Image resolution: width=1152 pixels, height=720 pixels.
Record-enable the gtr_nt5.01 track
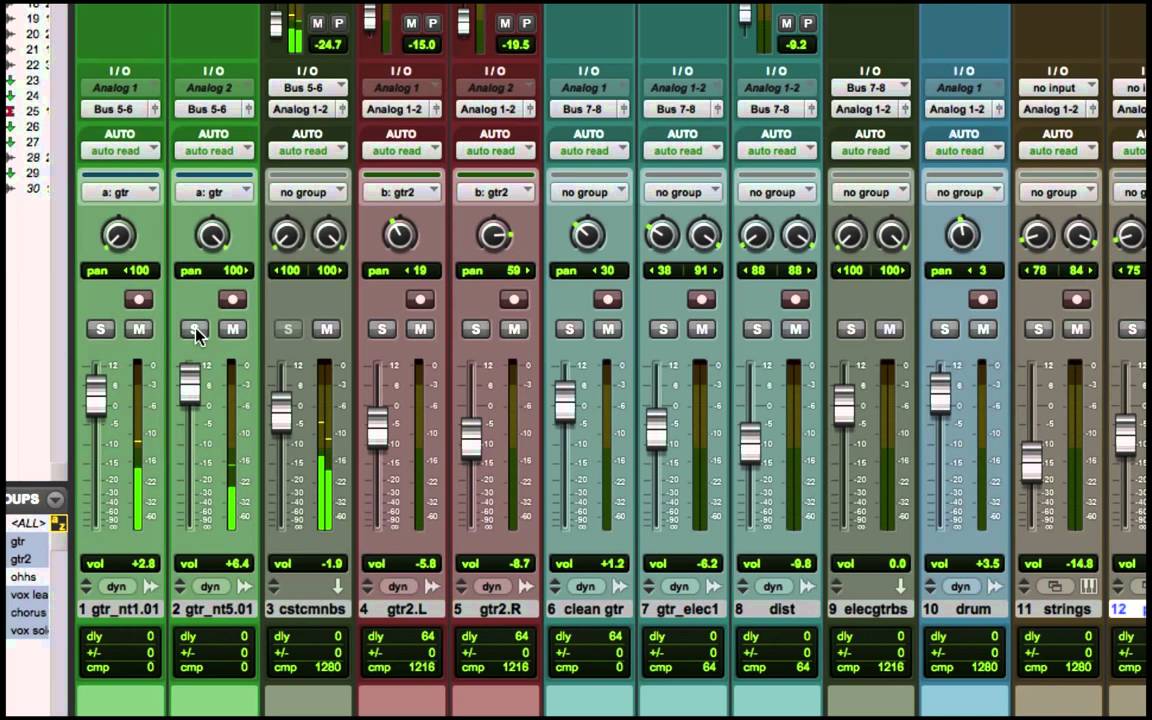coord(233,299)
